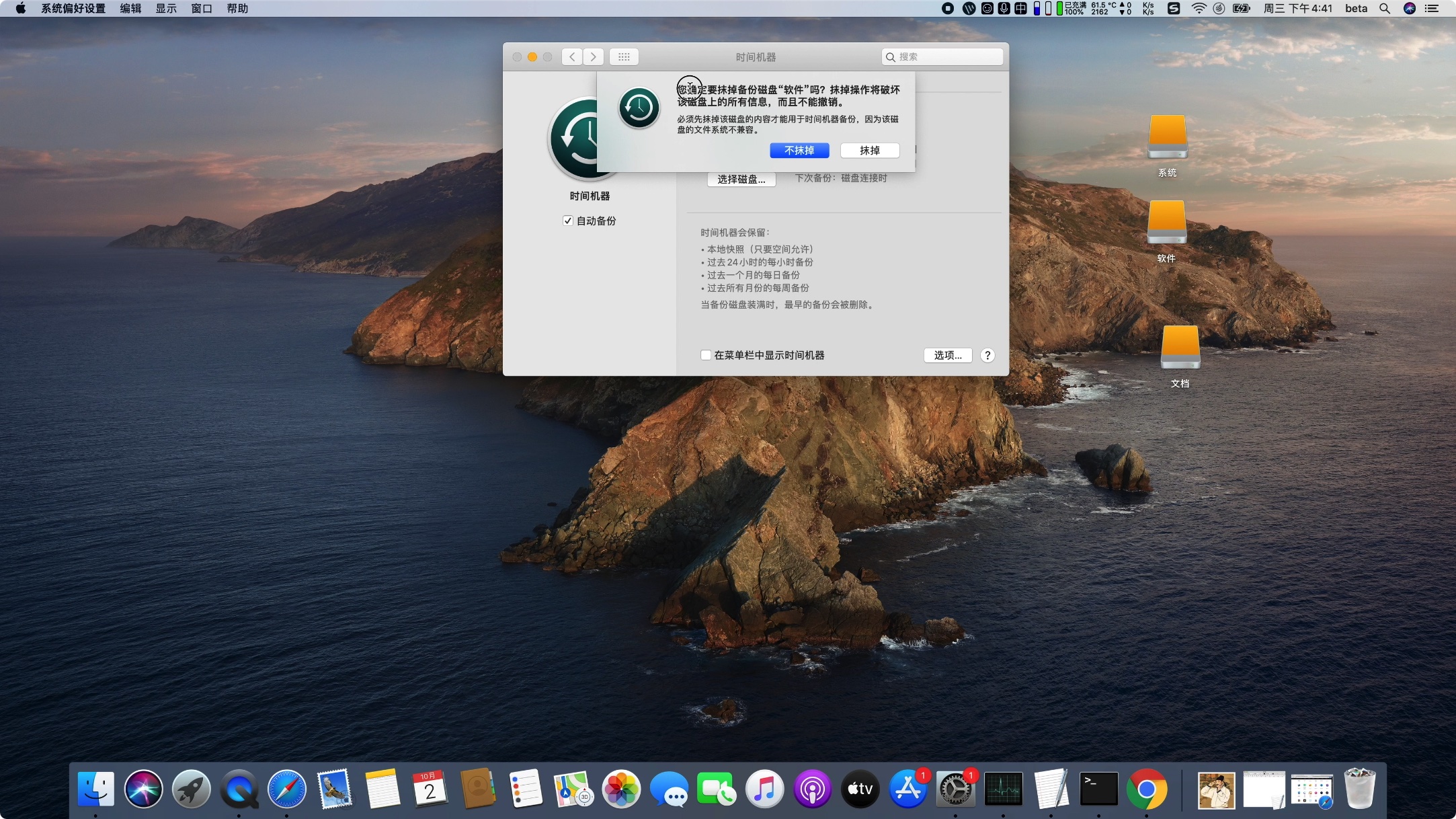
Task: Open the 系统偏好设置 menu
Action: click(73, 8)
